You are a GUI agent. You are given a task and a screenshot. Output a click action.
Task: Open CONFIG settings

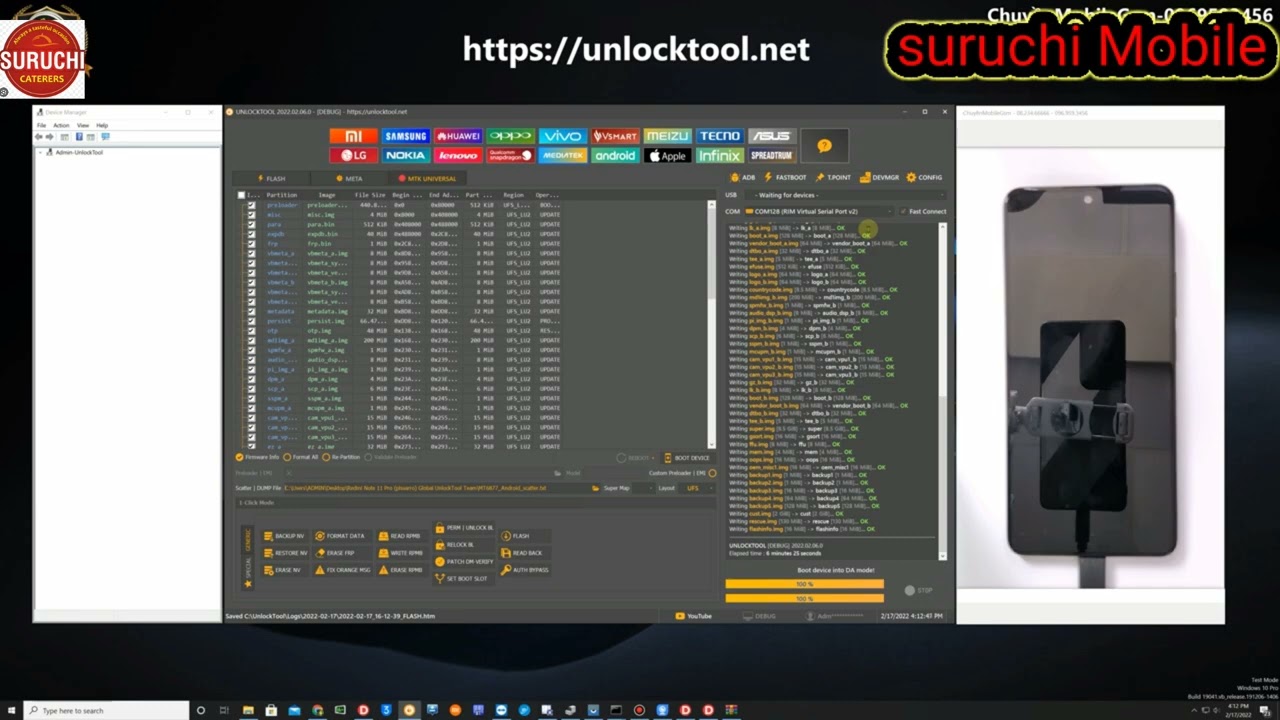pyautogui.click(x=925, y=177)
